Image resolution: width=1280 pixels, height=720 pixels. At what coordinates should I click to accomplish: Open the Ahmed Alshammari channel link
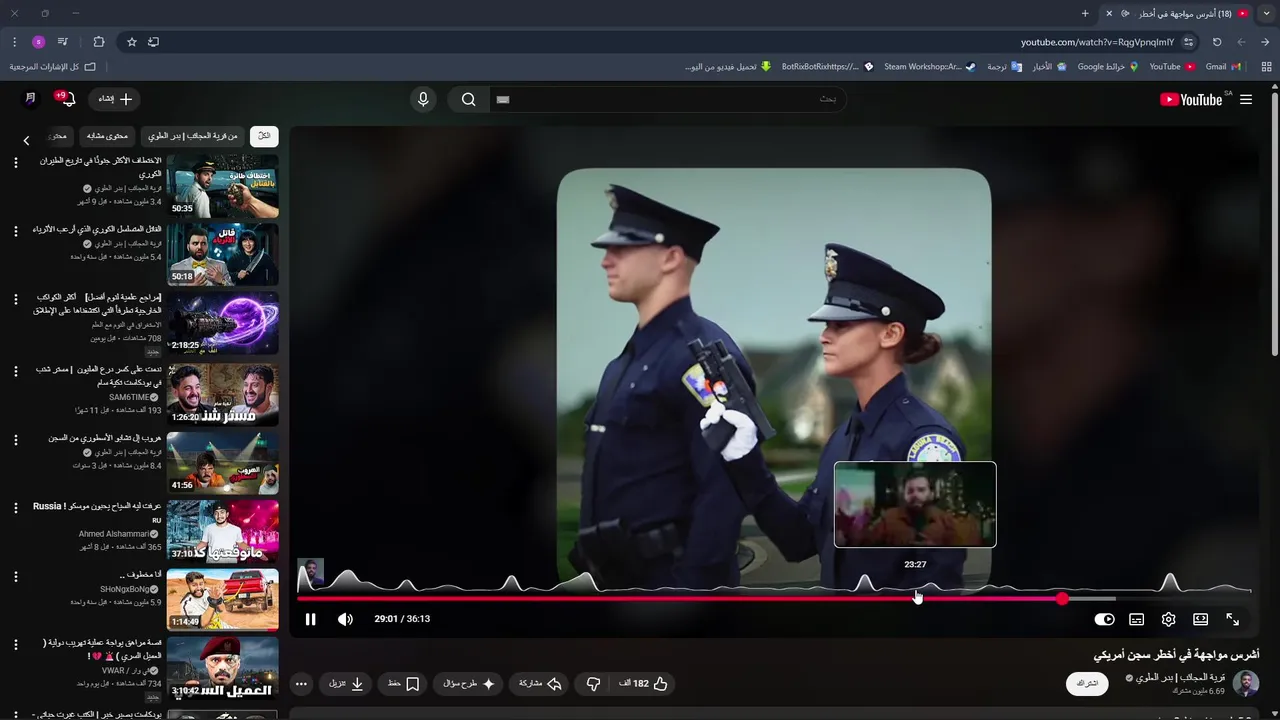pos(113,534)
